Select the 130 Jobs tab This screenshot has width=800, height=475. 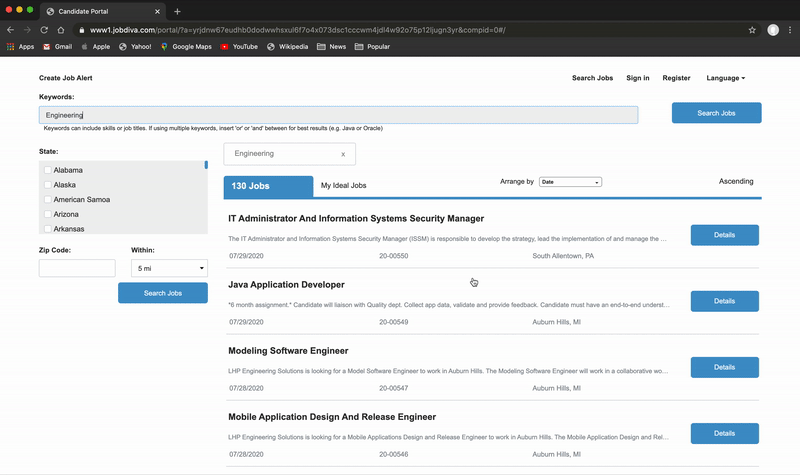tap(268, 186)
